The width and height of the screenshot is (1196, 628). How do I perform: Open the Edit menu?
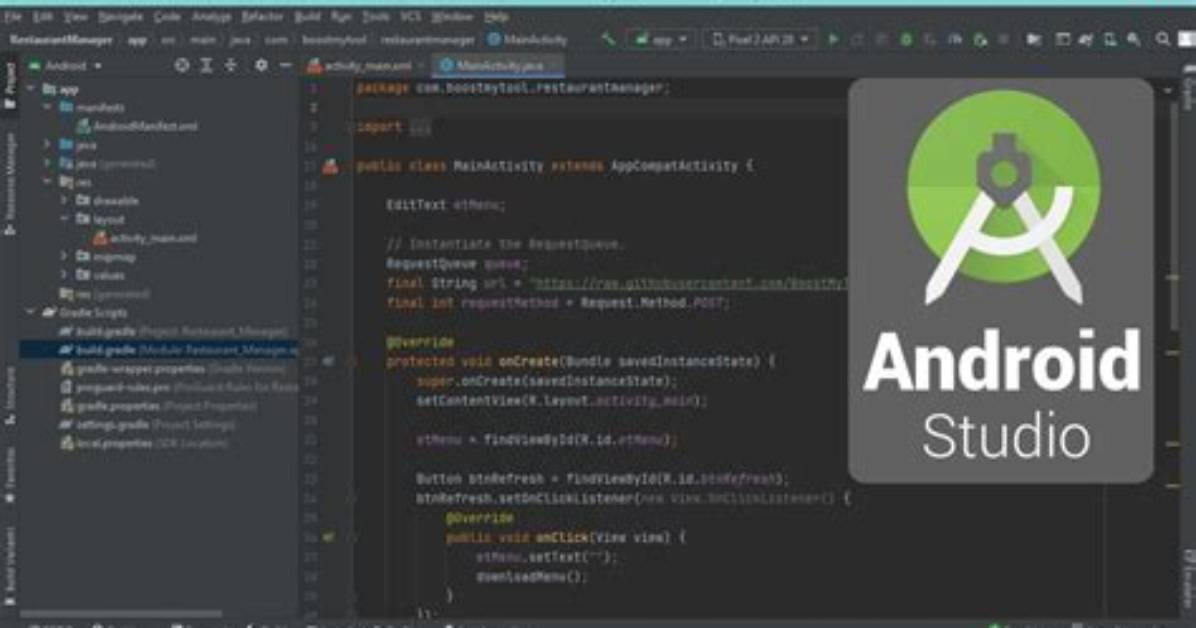pos(42,17)
